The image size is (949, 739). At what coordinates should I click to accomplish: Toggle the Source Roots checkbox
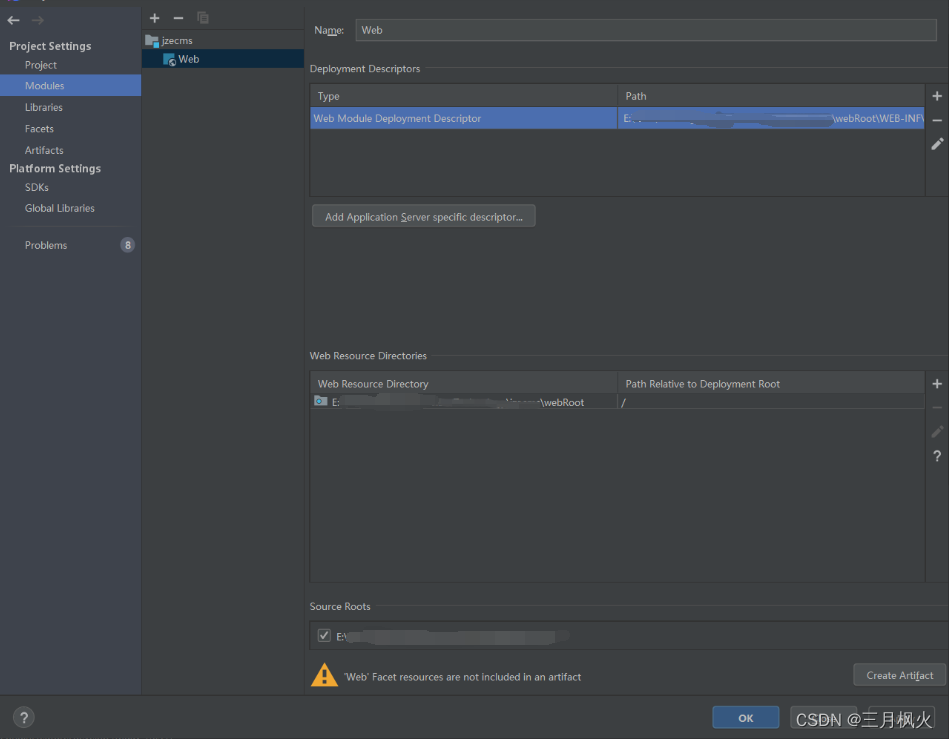pyautogui.click(x=324, y=635)
